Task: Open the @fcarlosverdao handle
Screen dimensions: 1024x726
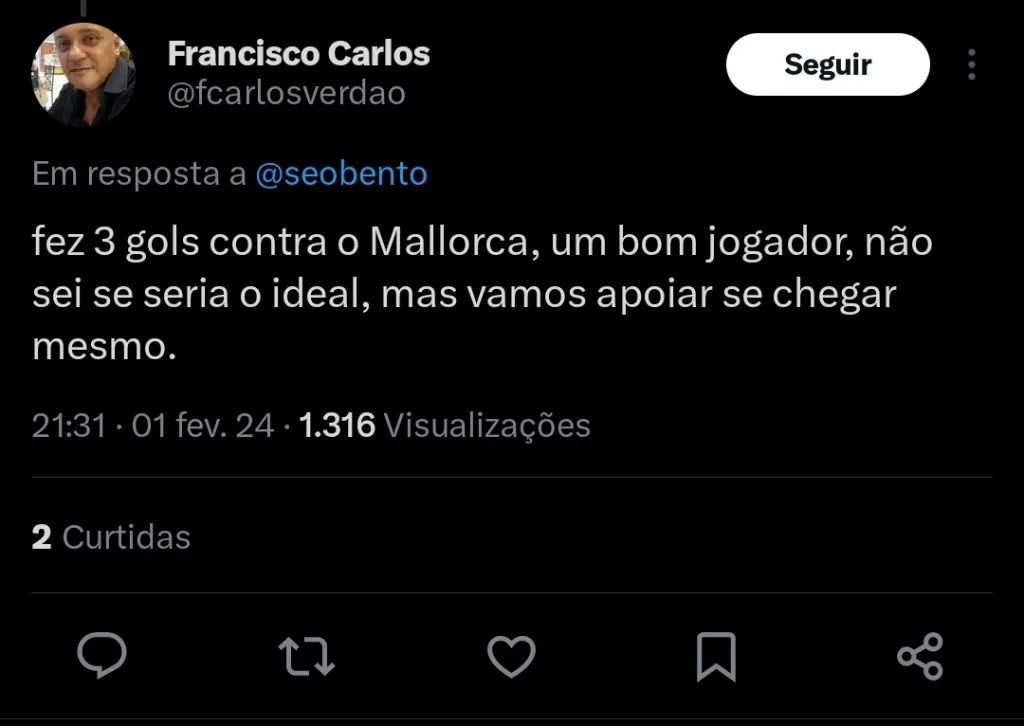Action: pyautogui.click(x=287, y=93)
